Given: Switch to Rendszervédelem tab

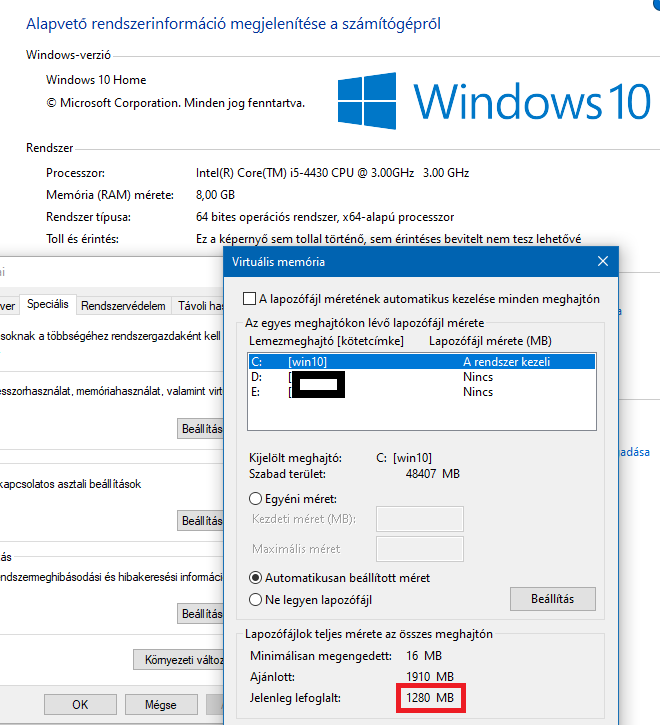Looking at the screenshot, I should (123, 306).
